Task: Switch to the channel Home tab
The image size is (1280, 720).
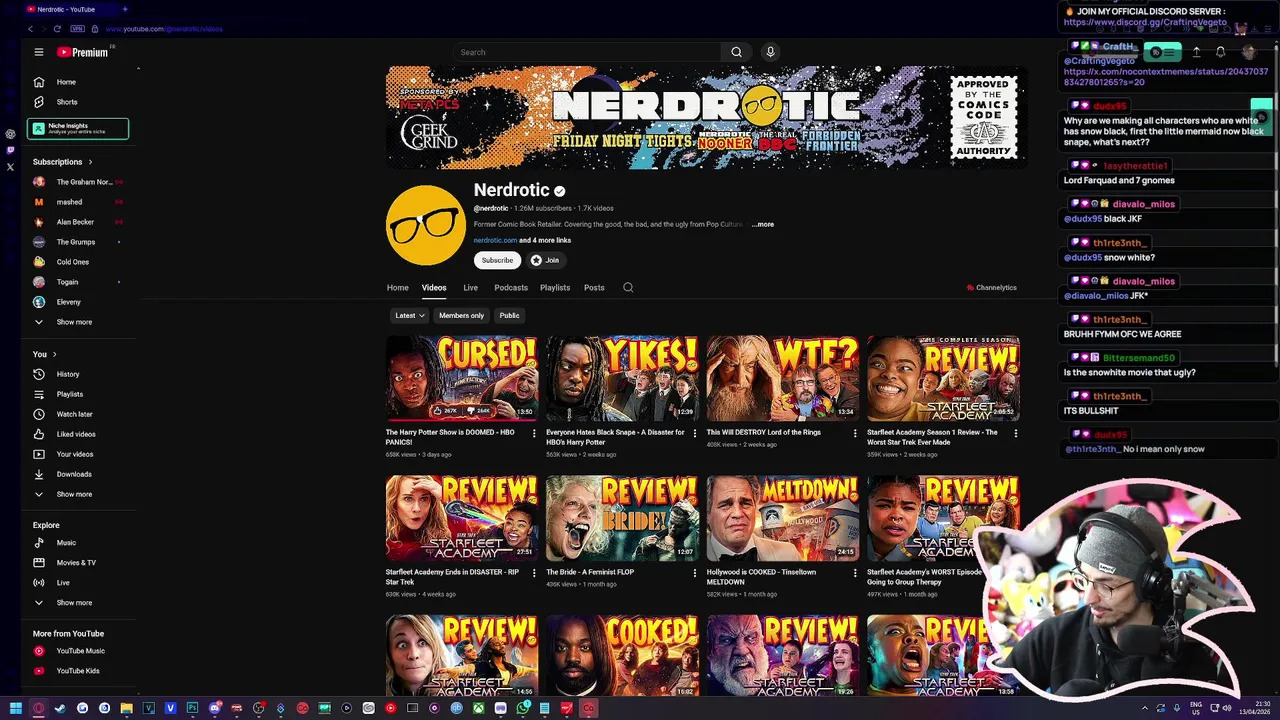Action: pyautogui.click(x=397, y=288)
